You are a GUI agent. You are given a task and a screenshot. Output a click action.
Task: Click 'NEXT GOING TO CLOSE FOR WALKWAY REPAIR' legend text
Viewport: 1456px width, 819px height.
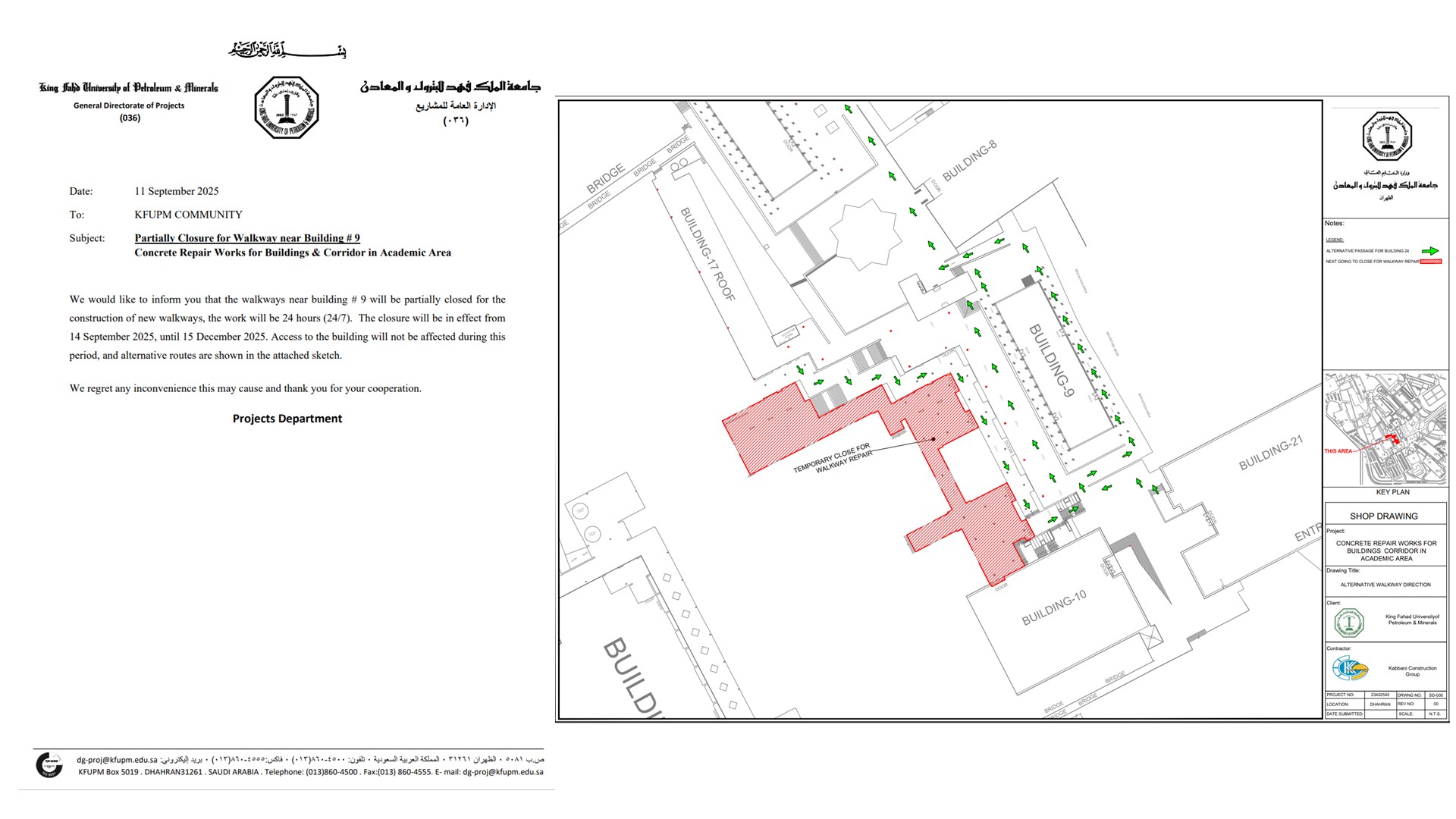coord(1373,262)
